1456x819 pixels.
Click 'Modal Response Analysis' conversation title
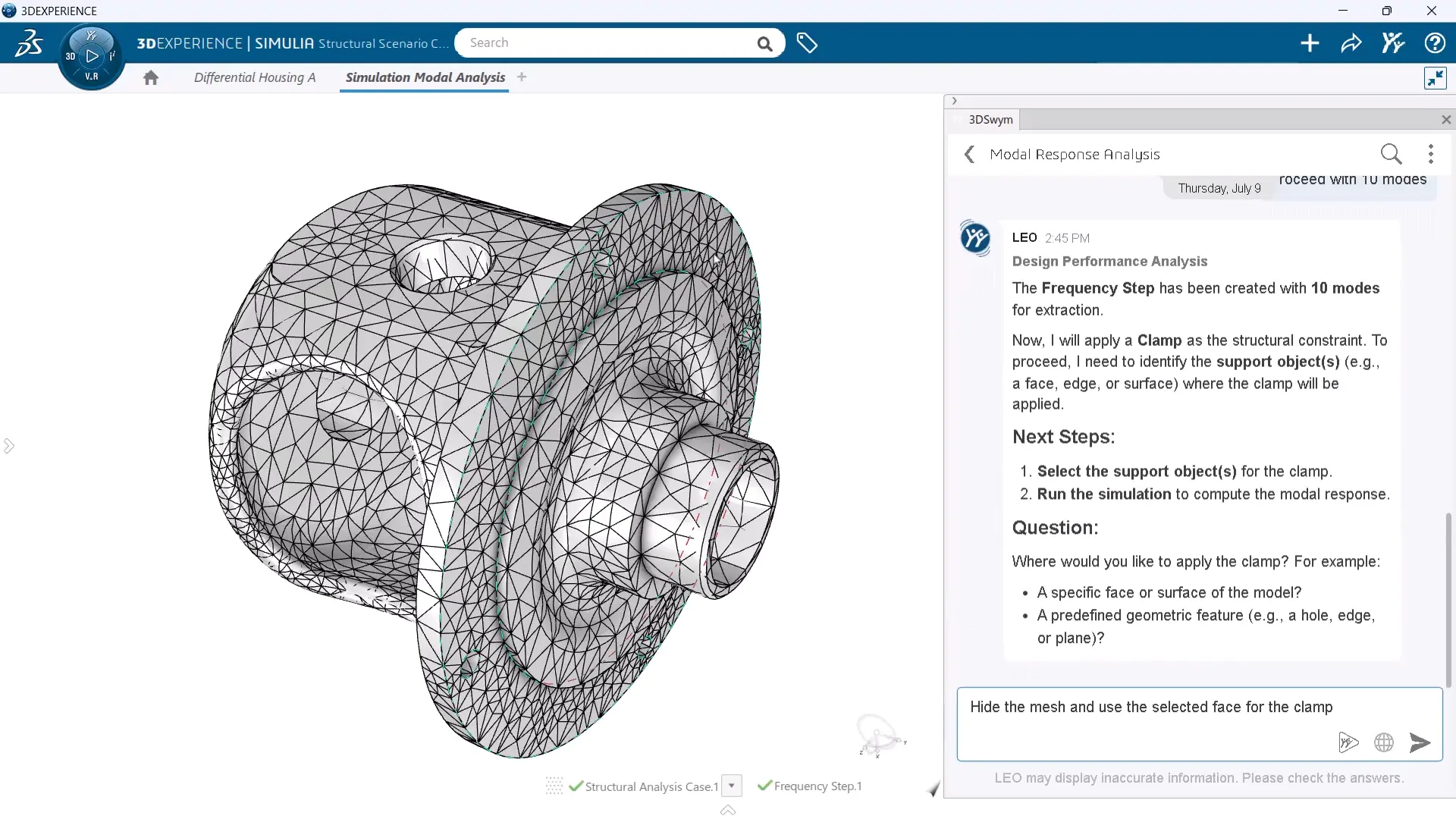(1075, 155)
